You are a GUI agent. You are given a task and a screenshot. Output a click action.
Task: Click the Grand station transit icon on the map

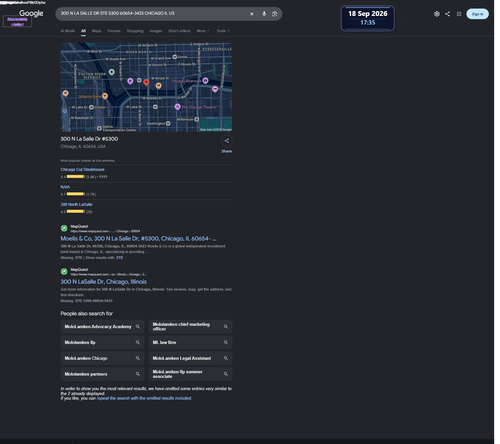point(175,57)
